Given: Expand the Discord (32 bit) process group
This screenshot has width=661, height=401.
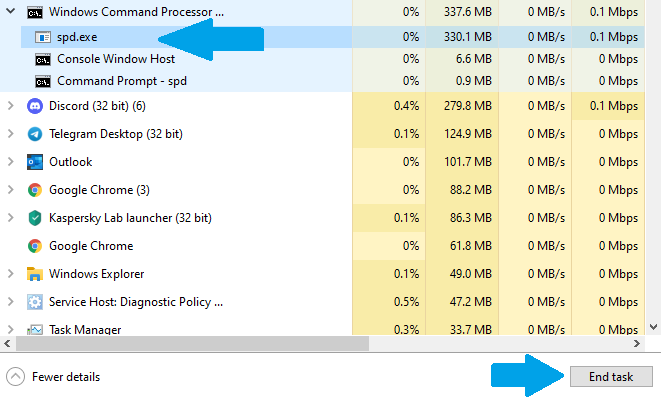Looking at the screenshot, I should [11, 106].
